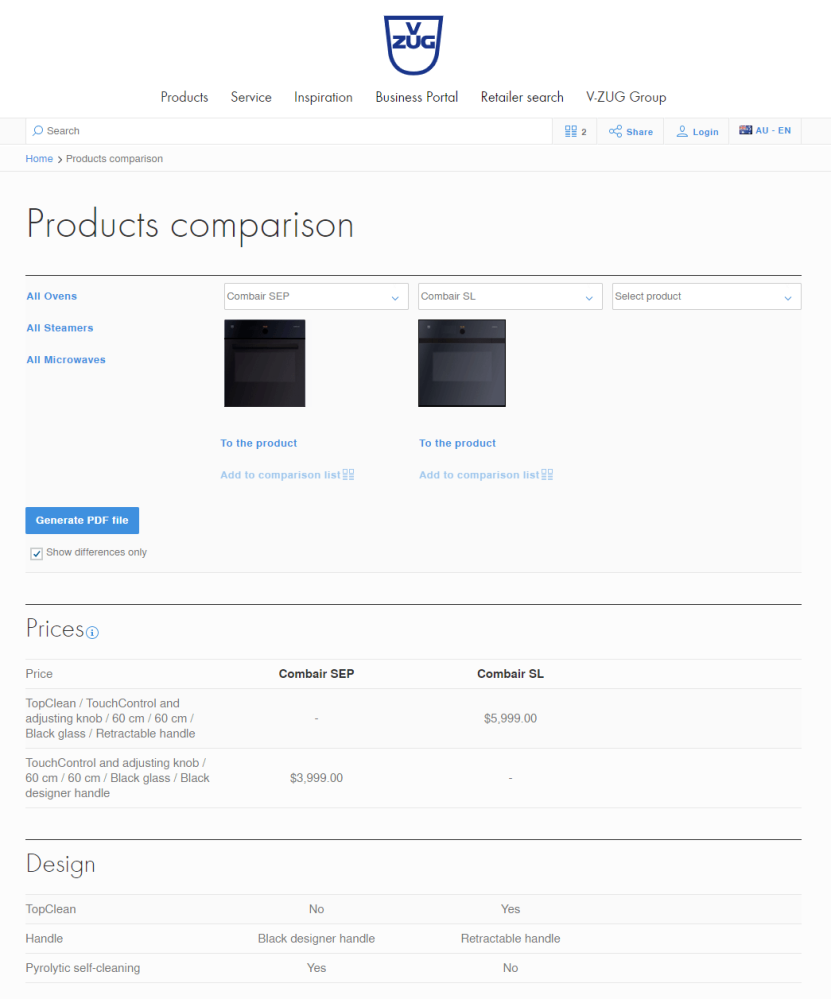Click Add to comparison list under Combair SL

479,475
